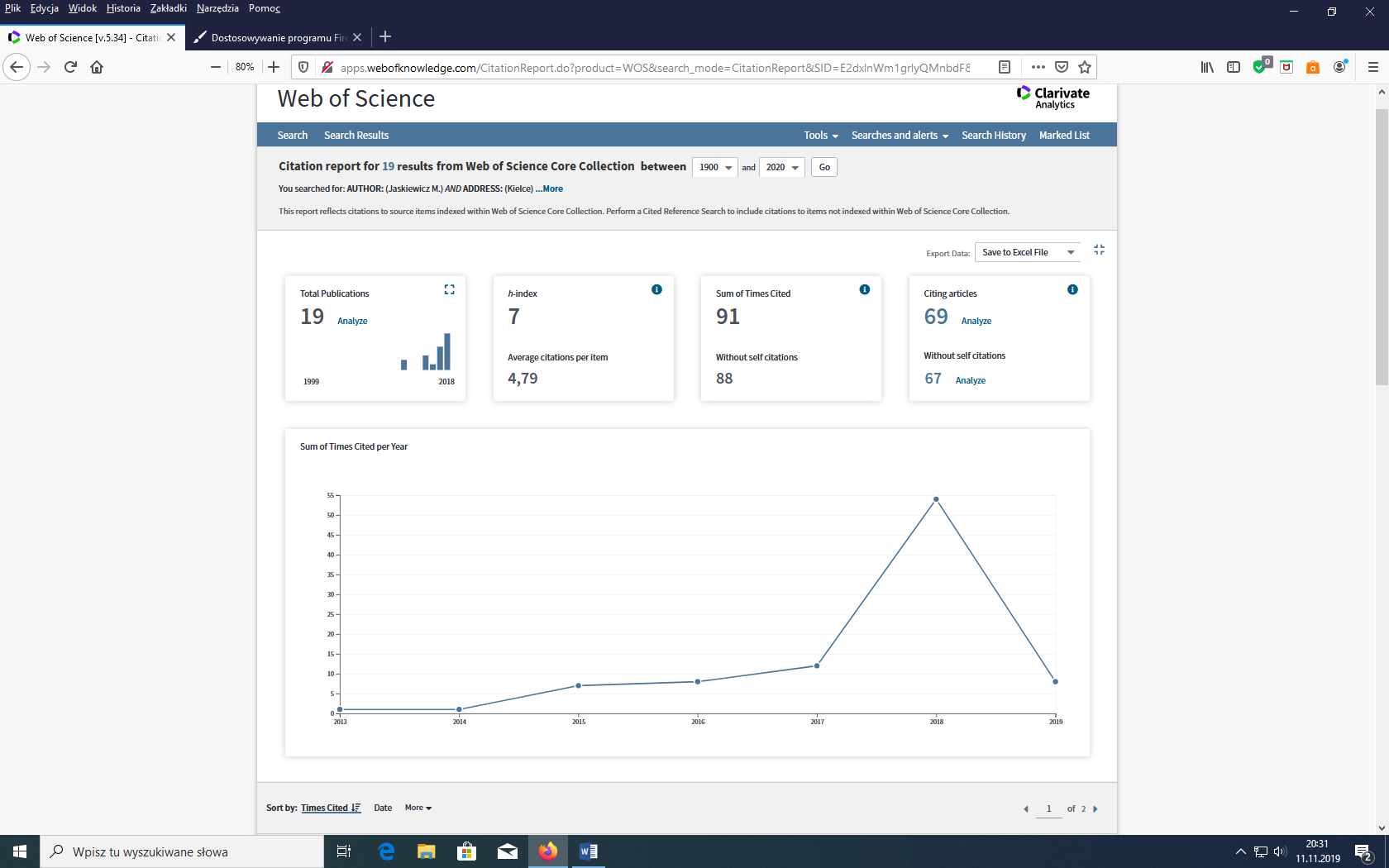Show Citing articles info icon
Screen dimensions: 1389x868
coord(1072,289)
